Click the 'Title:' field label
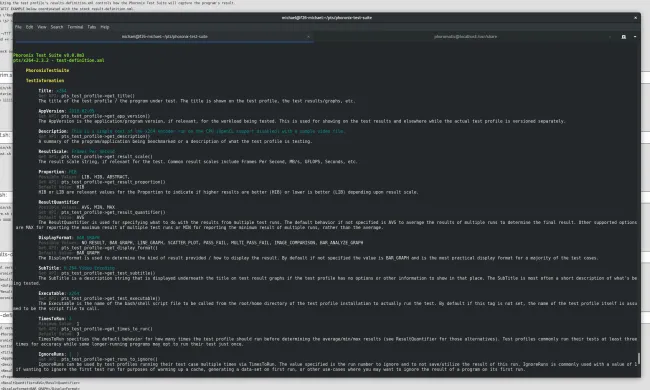The width and height of the screenshot is (650, 390). 46,91
